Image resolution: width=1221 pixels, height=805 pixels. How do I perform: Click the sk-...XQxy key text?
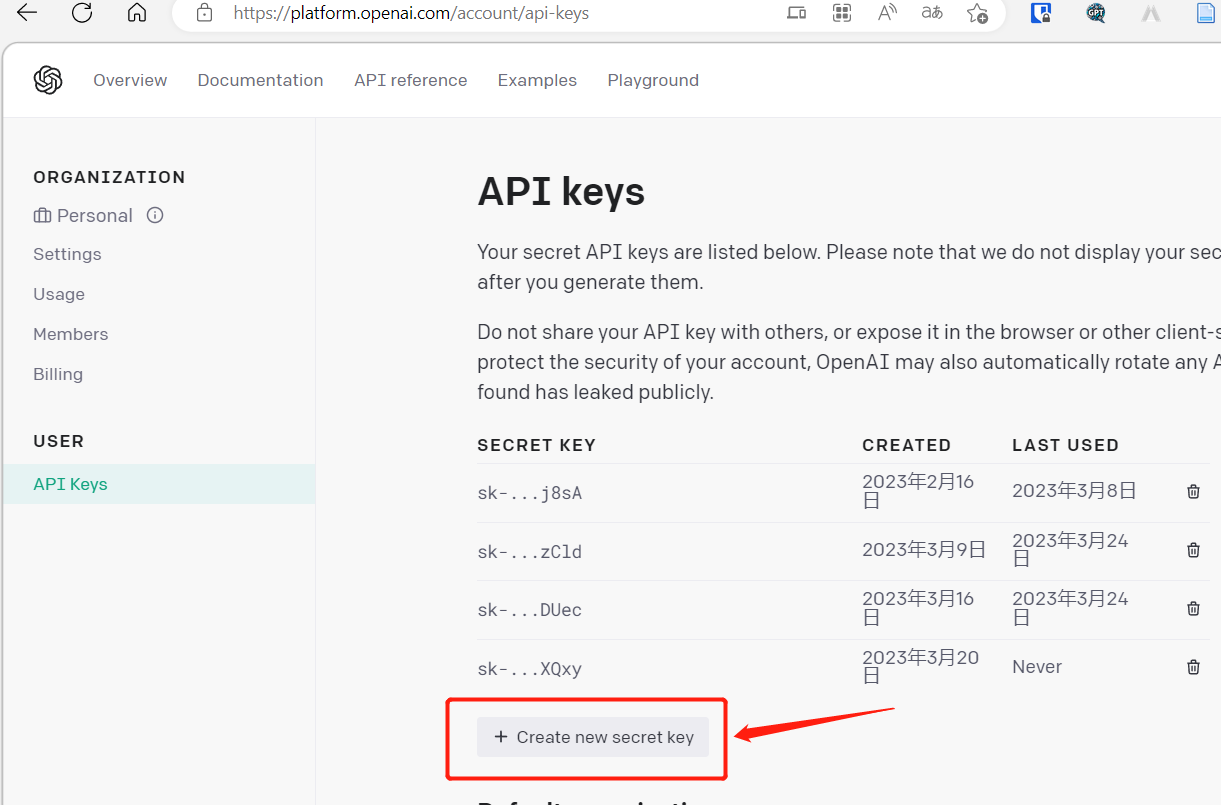coord(529,668)
